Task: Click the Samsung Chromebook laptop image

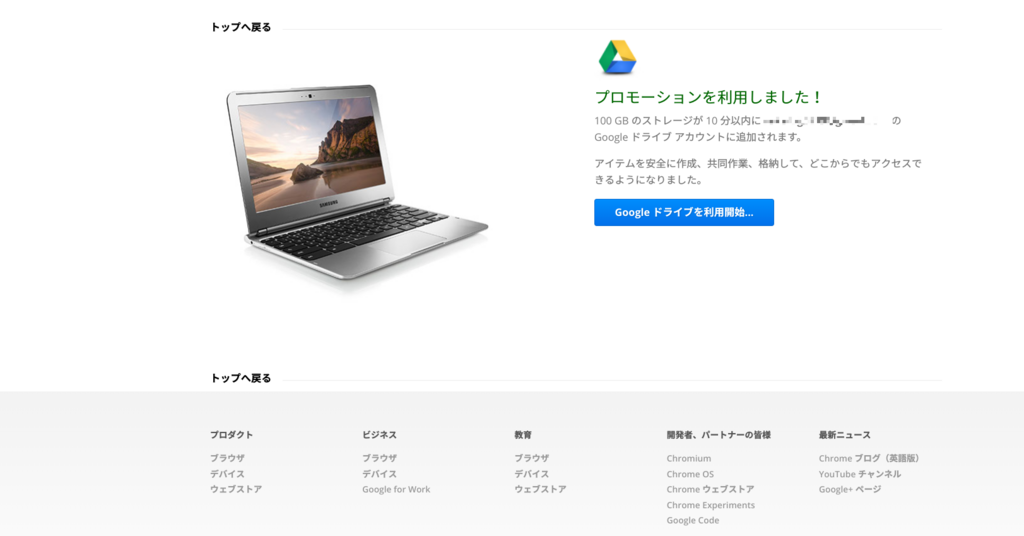Action: pos(357,184)
